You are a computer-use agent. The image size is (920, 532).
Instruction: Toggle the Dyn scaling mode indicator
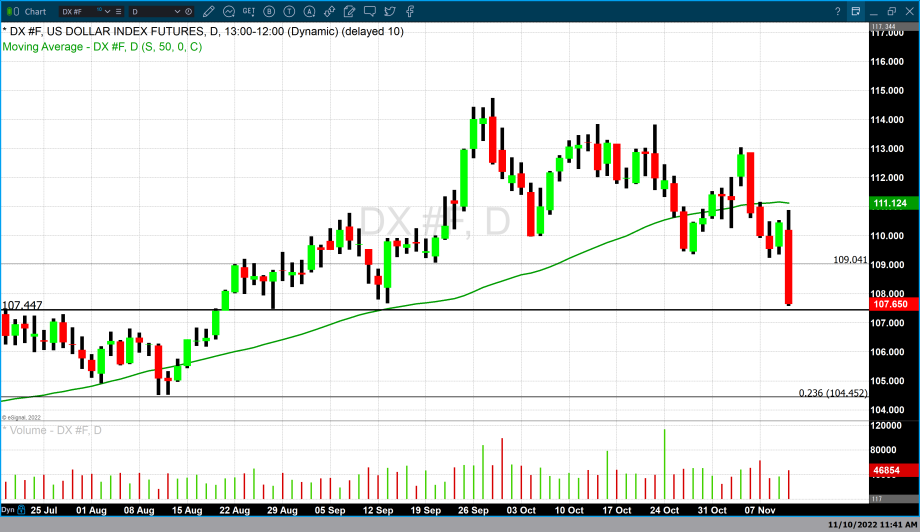pos(8,510)
